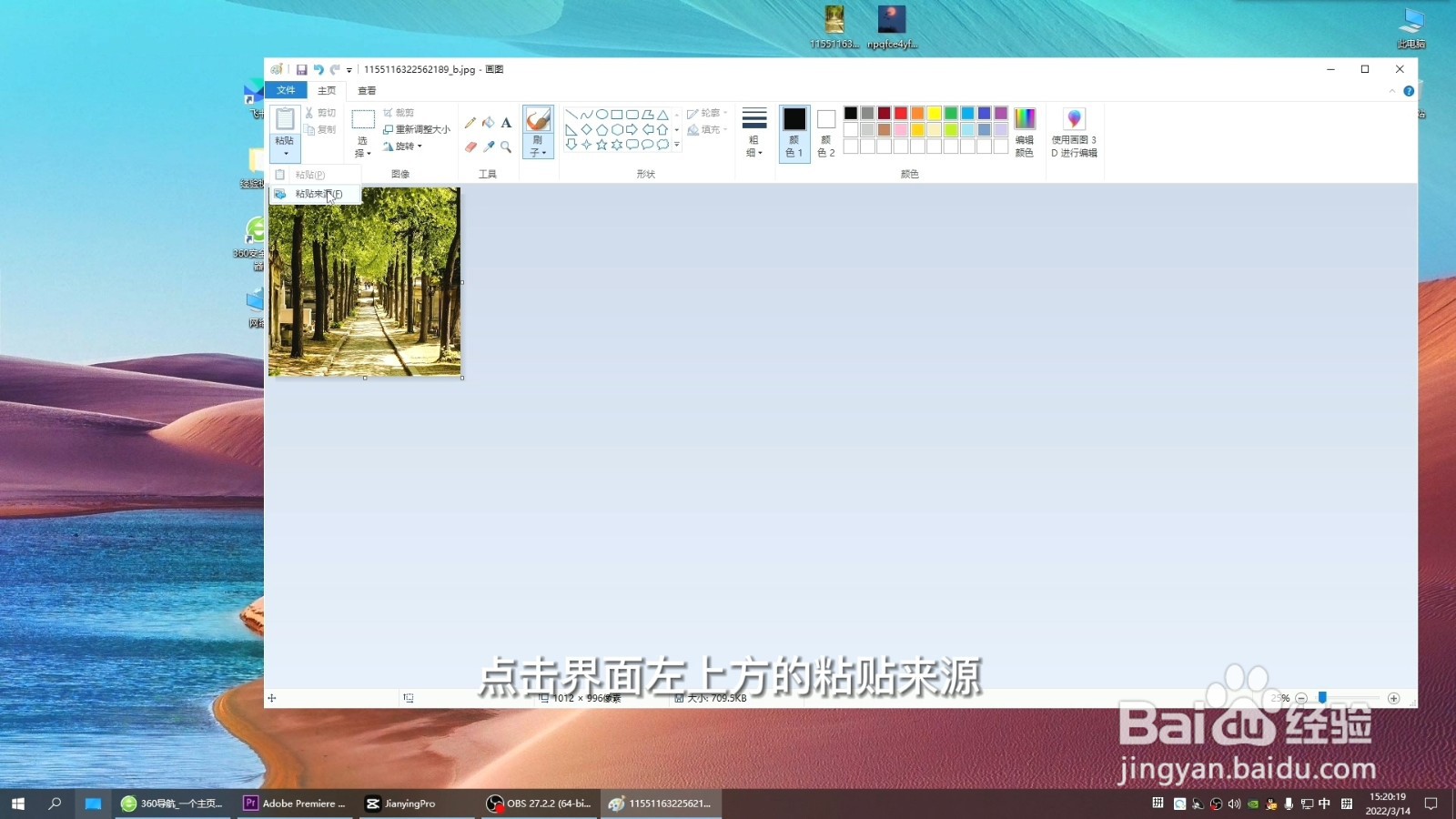The height and width of the screenshot is (819, 1456).
Task: Click the Undo arrow in the title bar
Action: [x=318, y=69]
